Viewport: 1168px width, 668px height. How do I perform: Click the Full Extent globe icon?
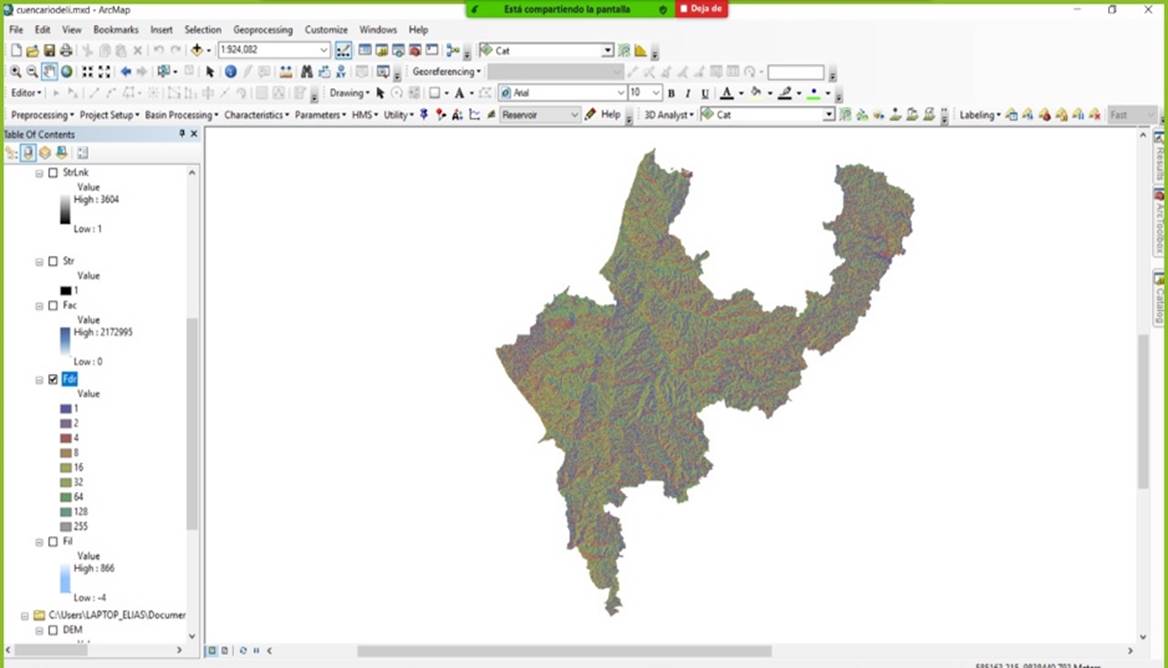coord(66,72)
